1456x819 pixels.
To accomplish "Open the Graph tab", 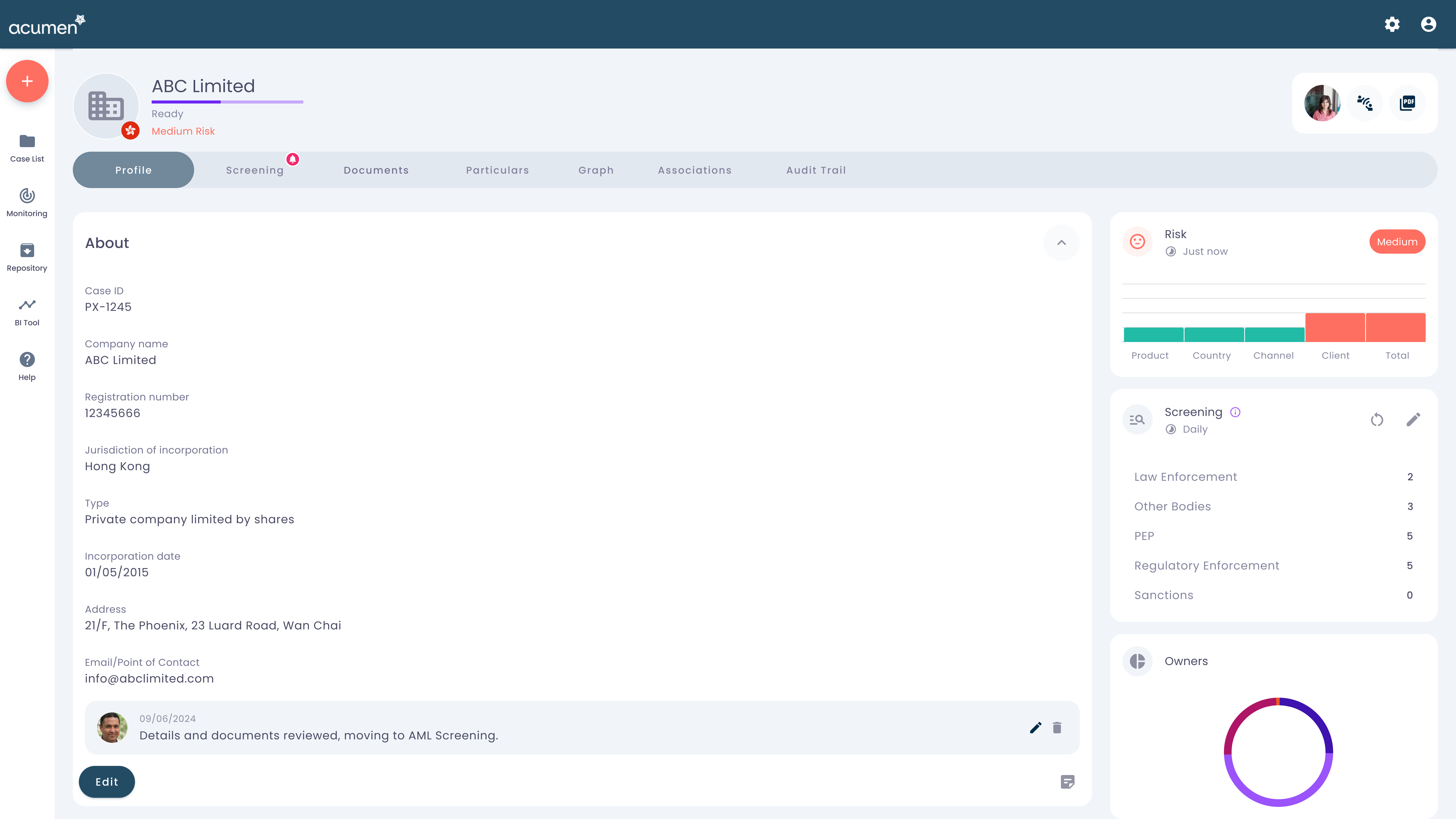I will 596,170.
